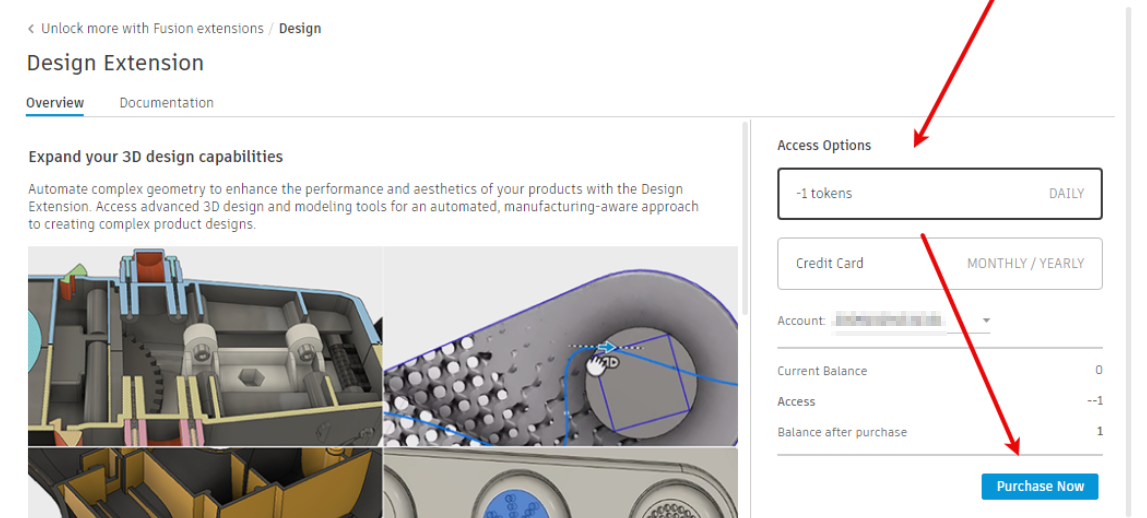Open the yellow housing cutaway image
Viewport: 1147px width, 518px height.
[205, 483]
